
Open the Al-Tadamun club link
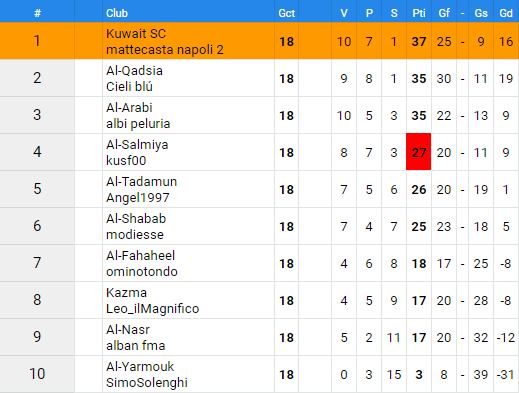coord(142,182)
